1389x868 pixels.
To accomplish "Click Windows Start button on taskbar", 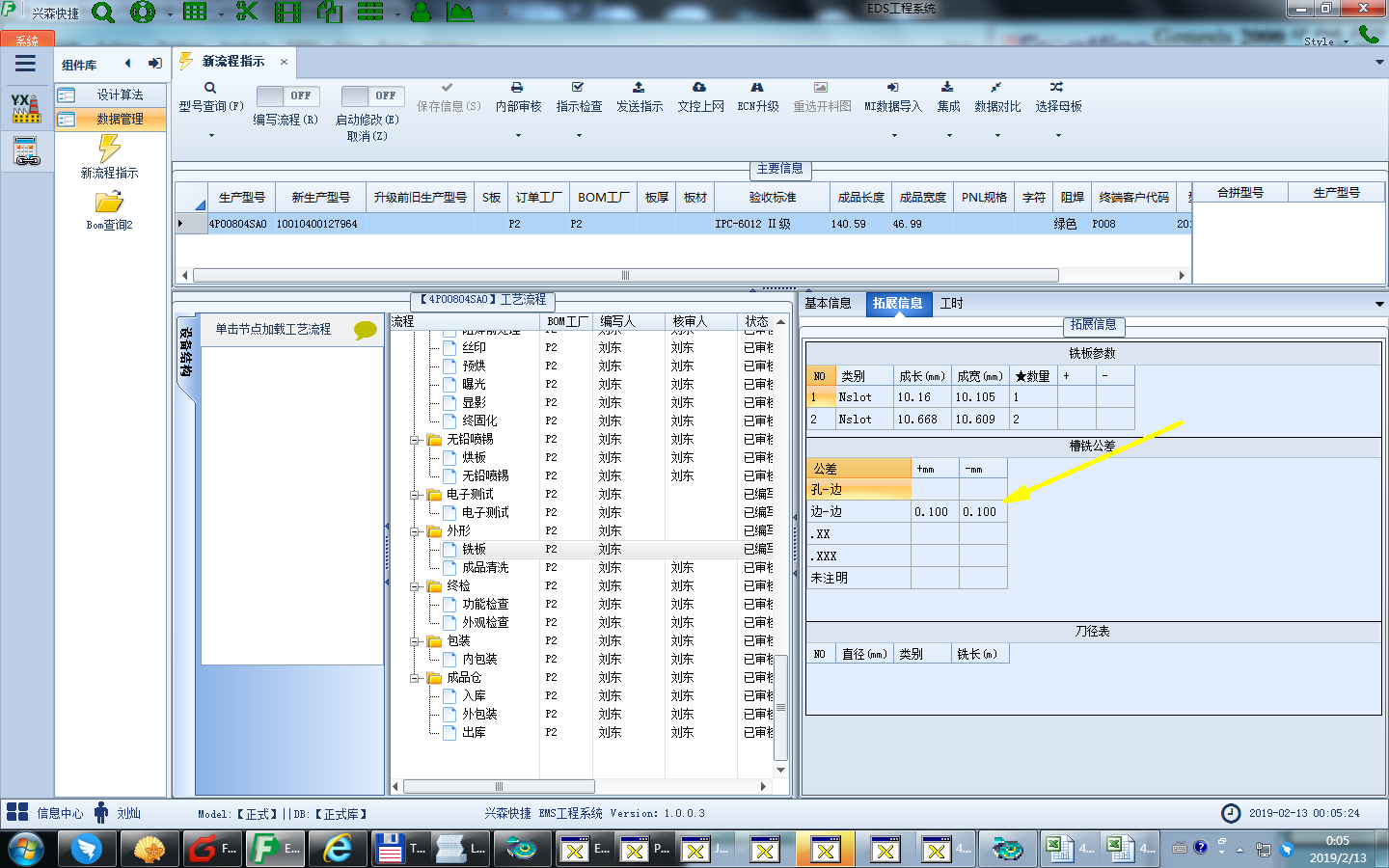I will (x=26, y=849).
